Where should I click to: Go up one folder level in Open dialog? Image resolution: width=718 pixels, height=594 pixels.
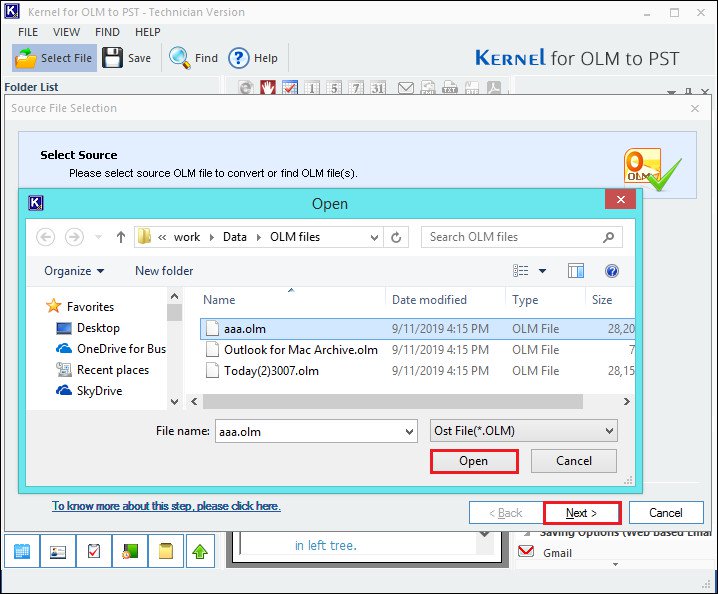tap(120, 237)
